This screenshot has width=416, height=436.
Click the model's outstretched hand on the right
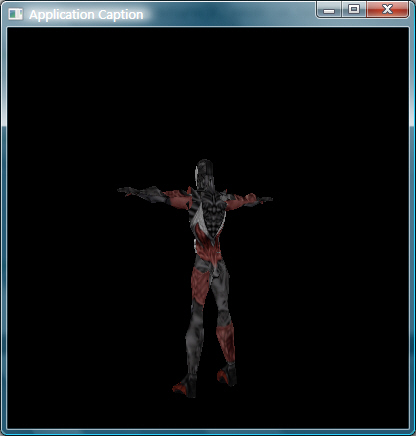(x=265, y=199)
